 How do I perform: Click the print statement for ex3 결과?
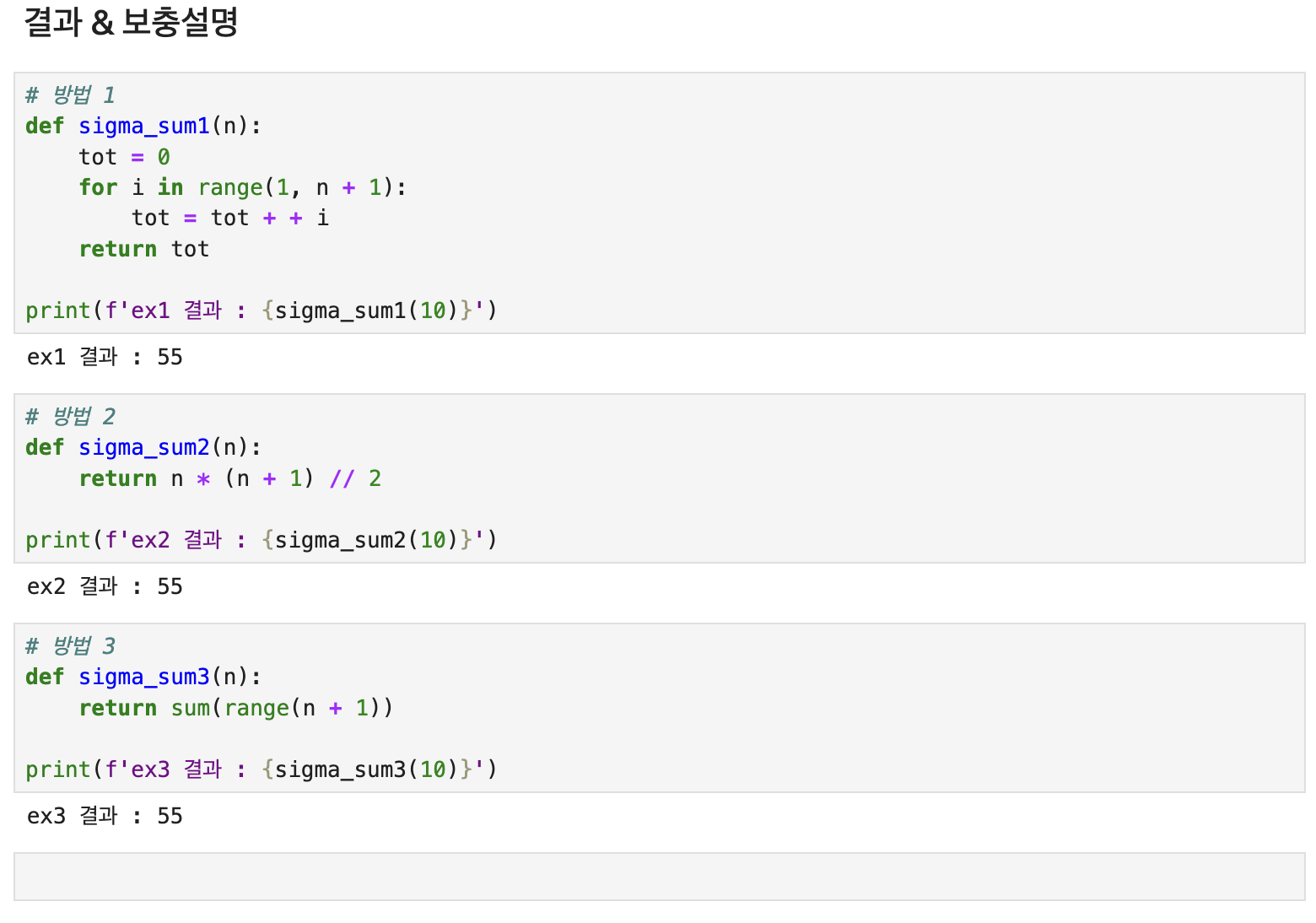click(262, 769)
